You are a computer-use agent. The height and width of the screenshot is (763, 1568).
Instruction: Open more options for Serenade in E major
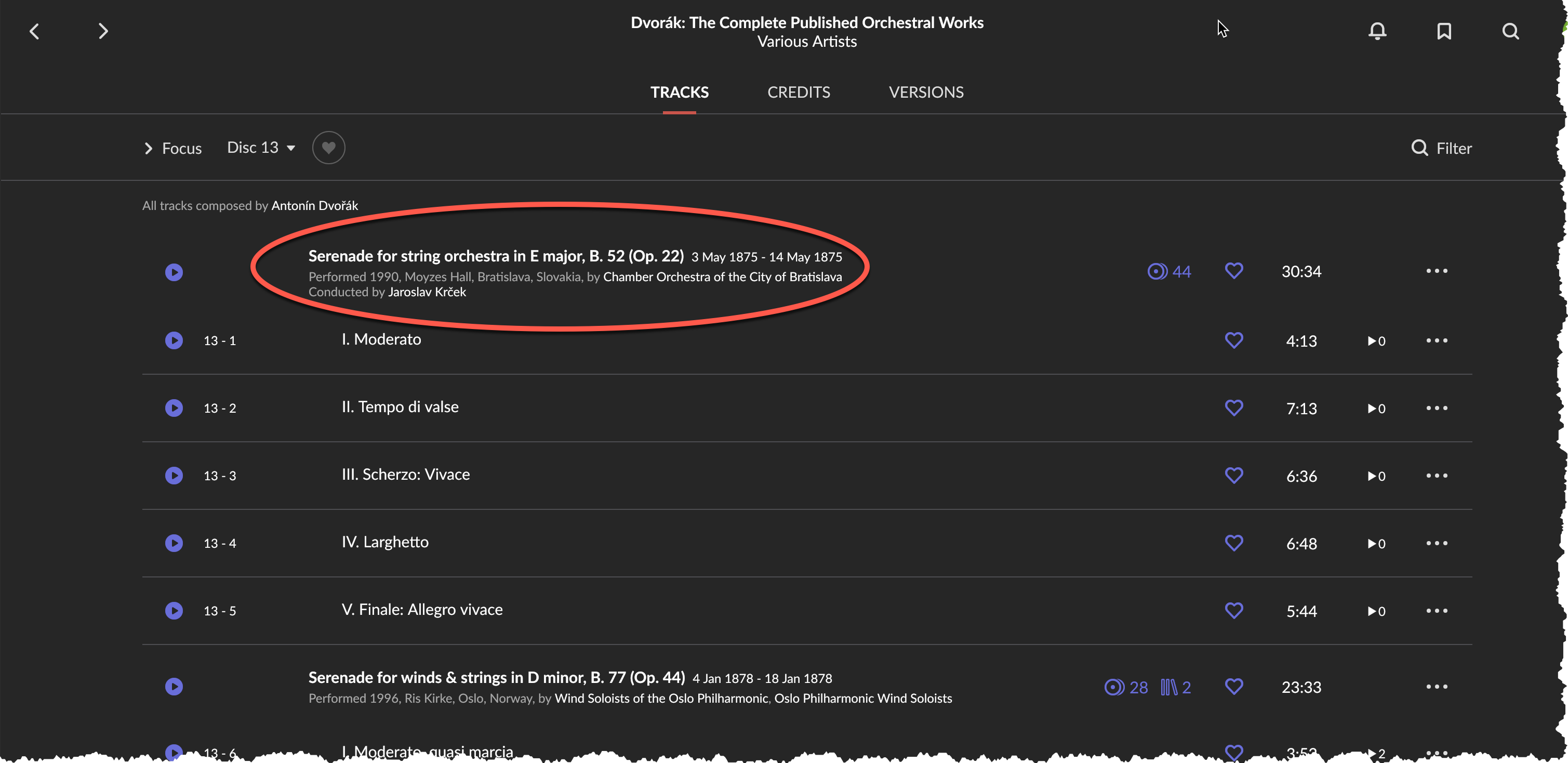(x=1437, y=270)
